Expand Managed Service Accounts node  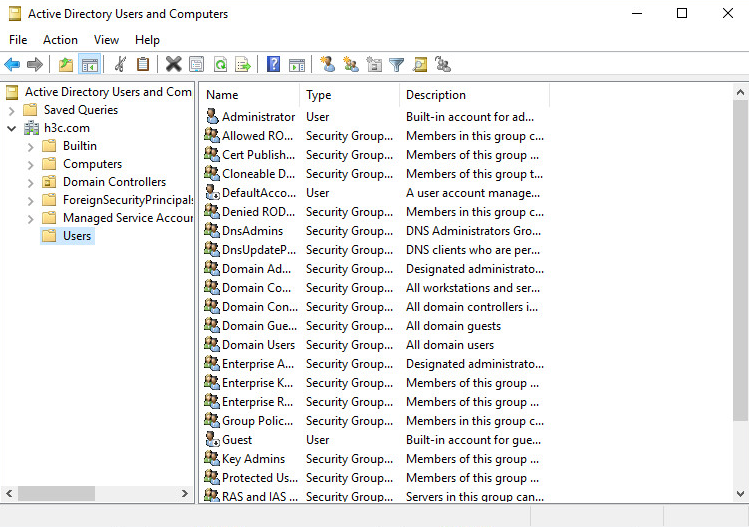[x=31, y=219]
